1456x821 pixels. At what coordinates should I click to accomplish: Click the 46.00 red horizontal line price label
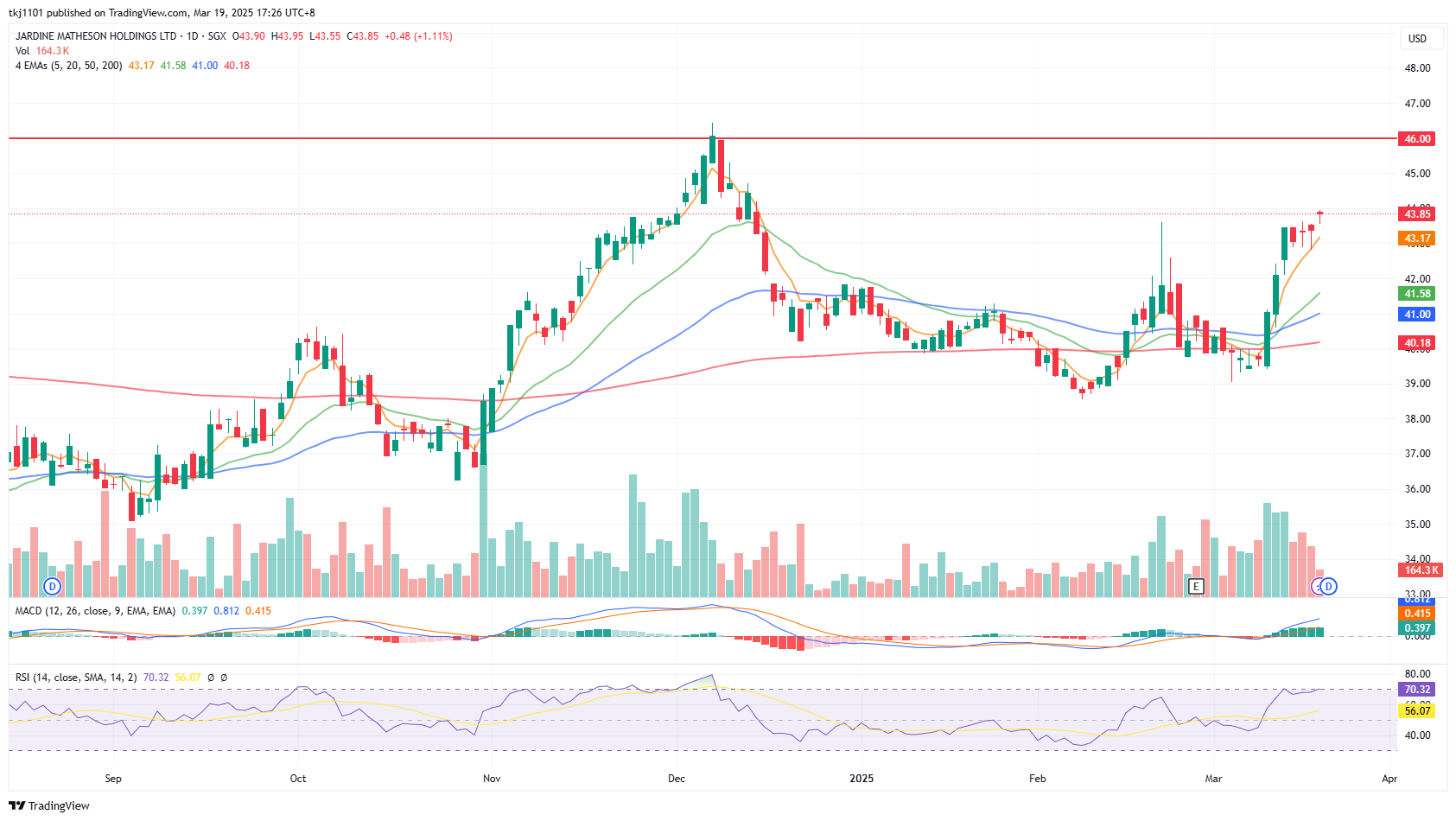1416,138
